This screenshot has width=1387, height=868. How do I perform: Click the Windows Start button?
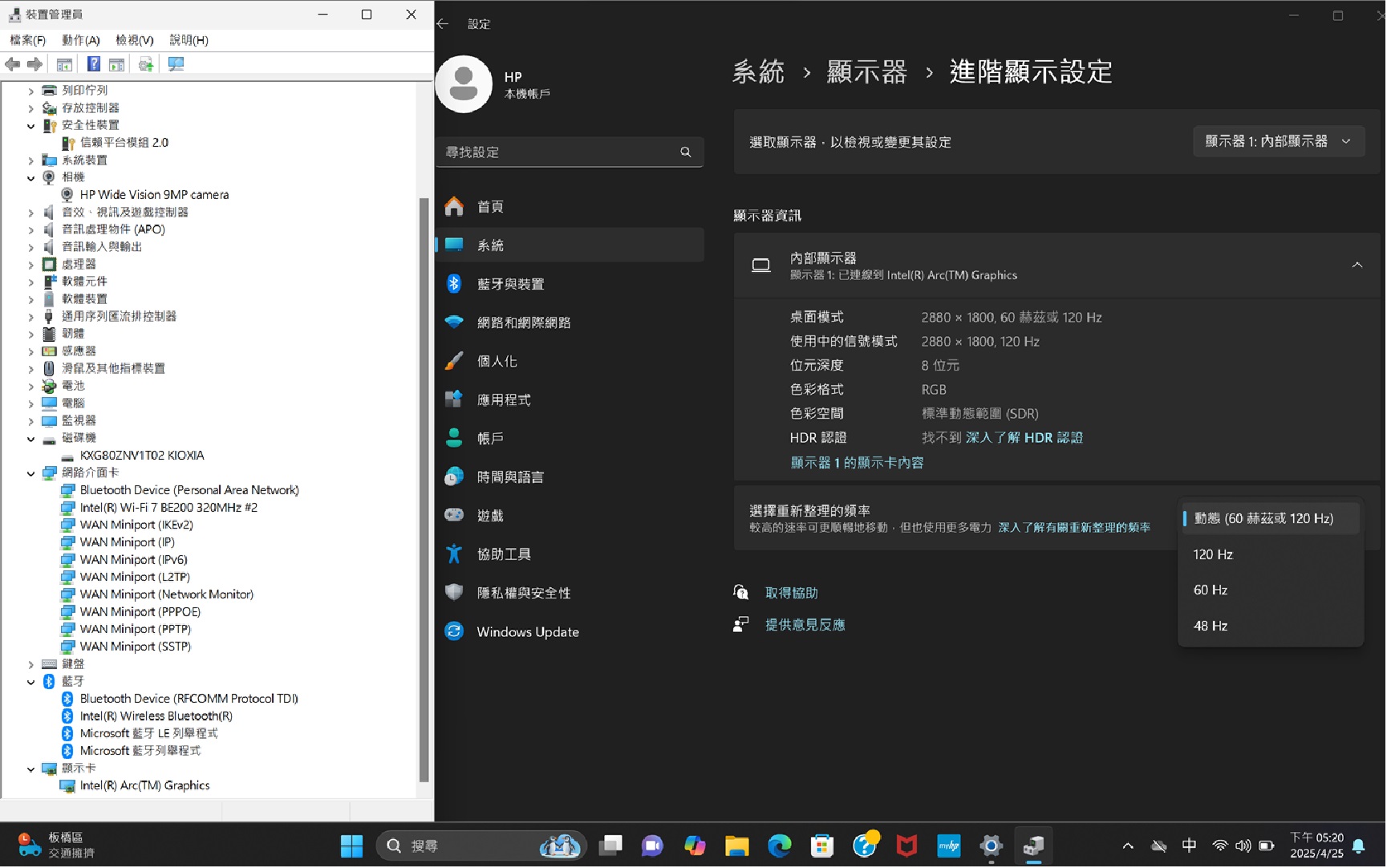point(351,846)
